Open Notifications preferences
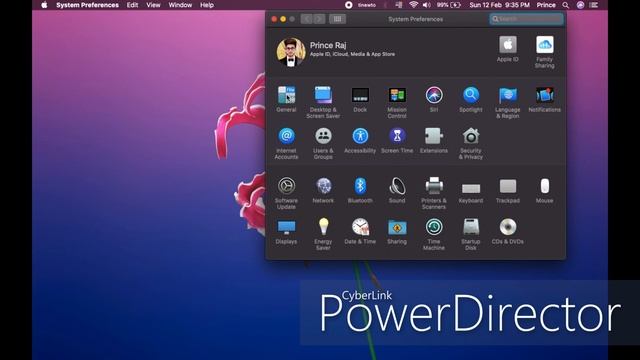This screenshot has height=360, width=640. click(544, 99)
